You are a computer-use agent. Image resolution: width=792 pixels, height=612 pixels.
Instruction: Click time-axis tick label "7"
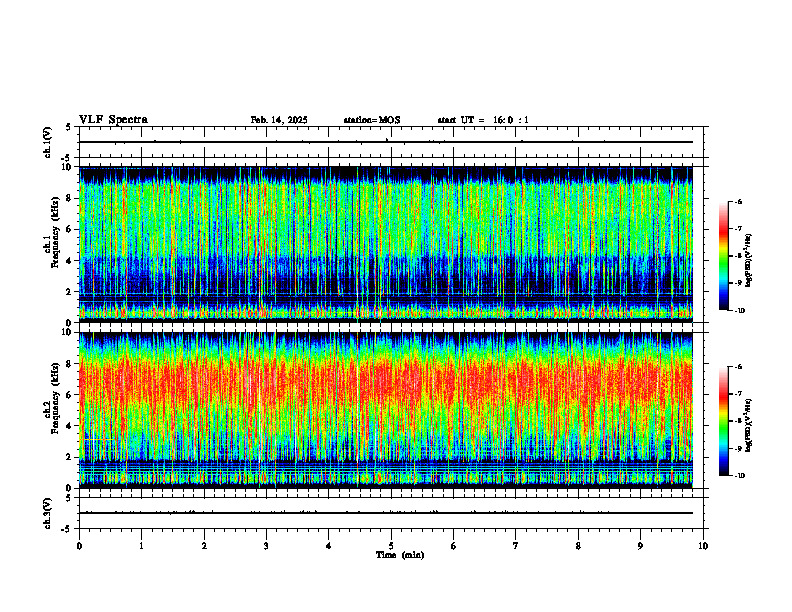(516, 546)
